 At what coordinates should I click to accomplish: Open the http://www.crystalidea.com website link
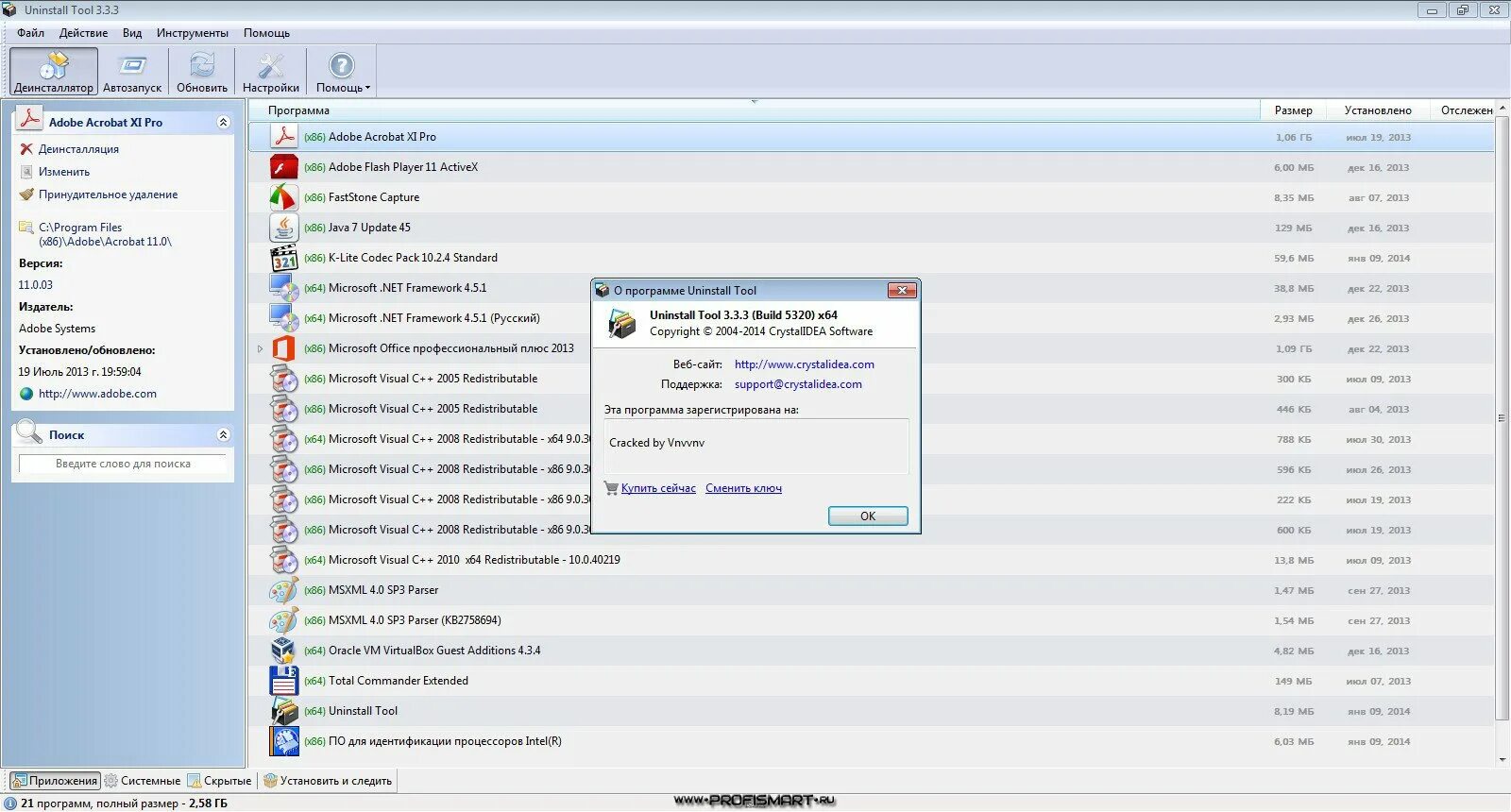[805, 364]
